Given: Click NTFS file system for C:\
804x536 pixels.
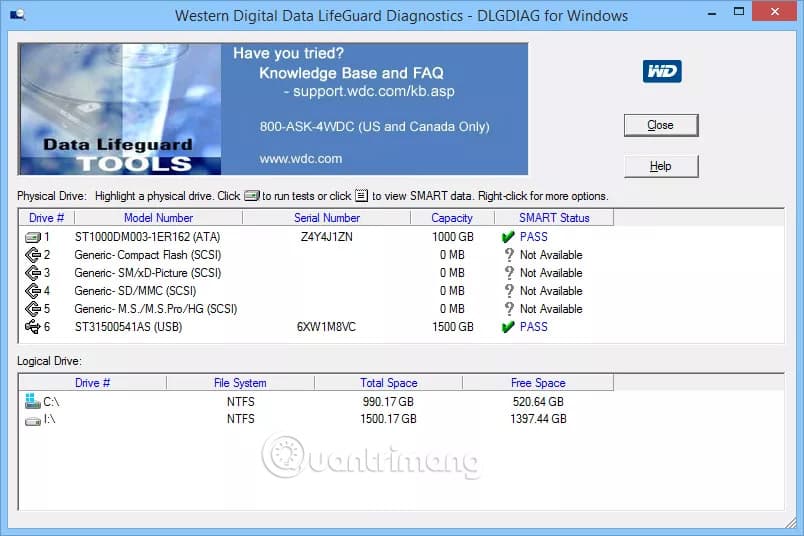Looking at the screenshot, I should pyautogui.click(x=240, y=402).
